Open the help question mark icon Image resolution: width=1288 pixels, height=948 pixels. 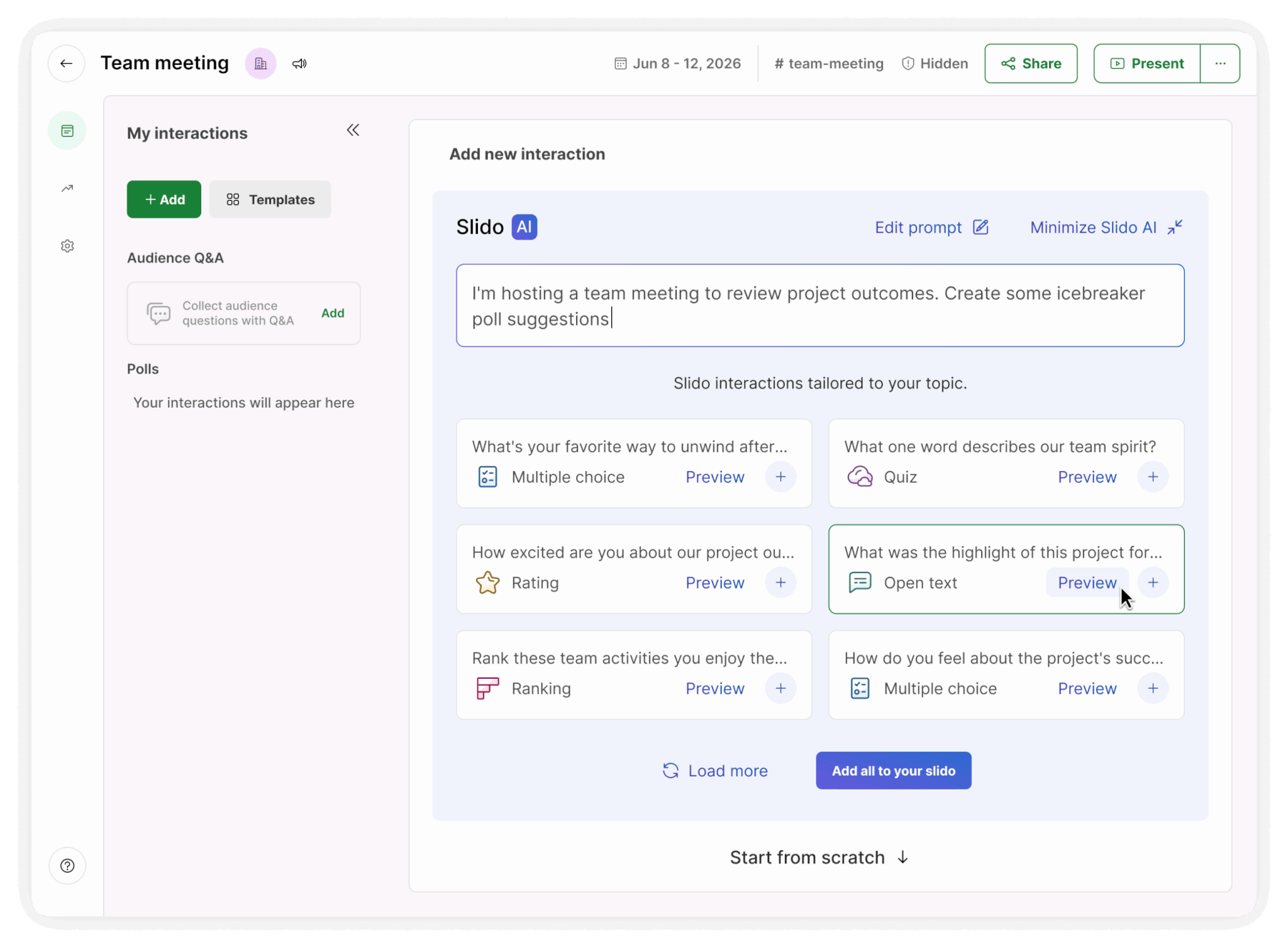click(67, 866)
